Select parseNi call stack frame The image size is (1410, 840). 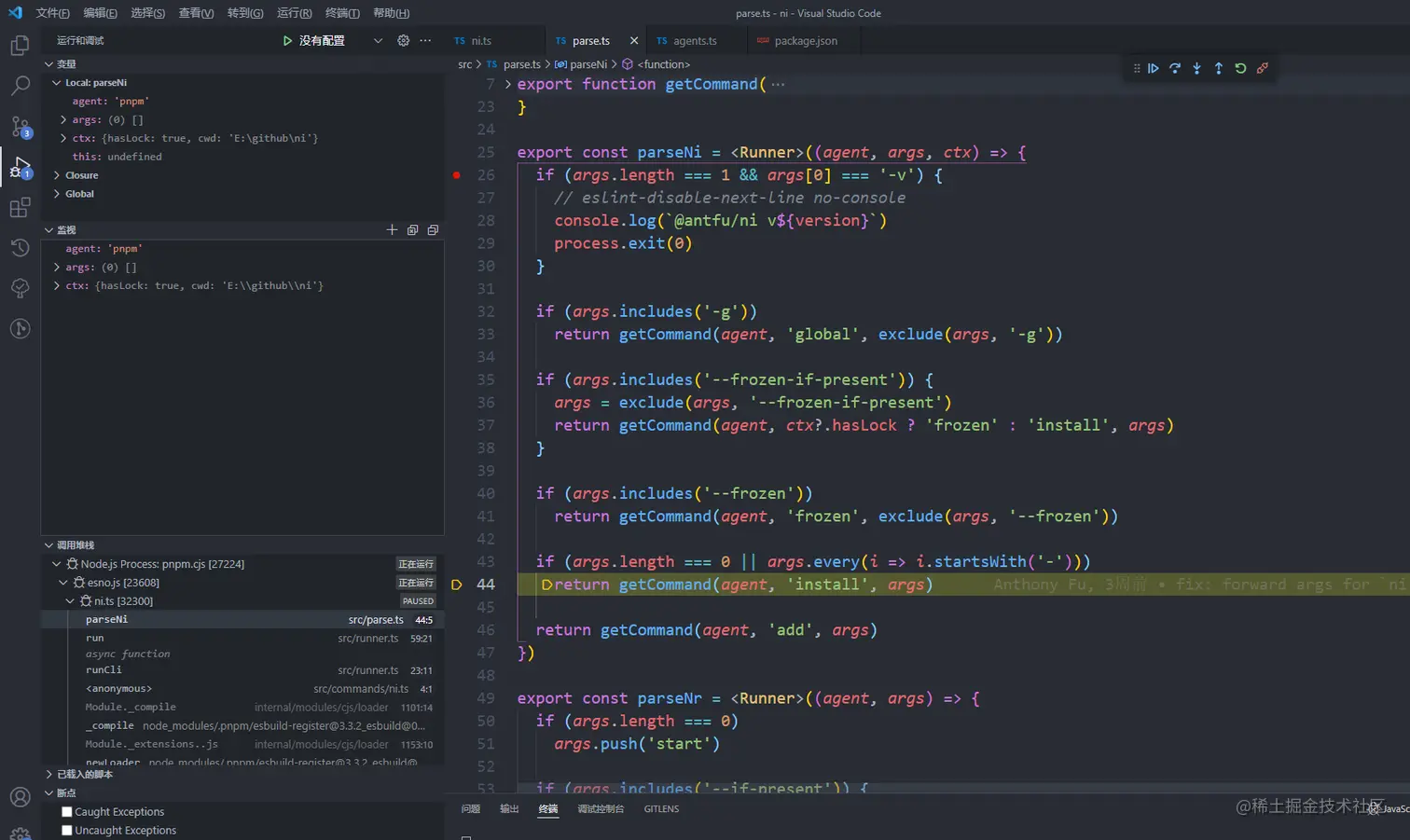coord(242,620)
